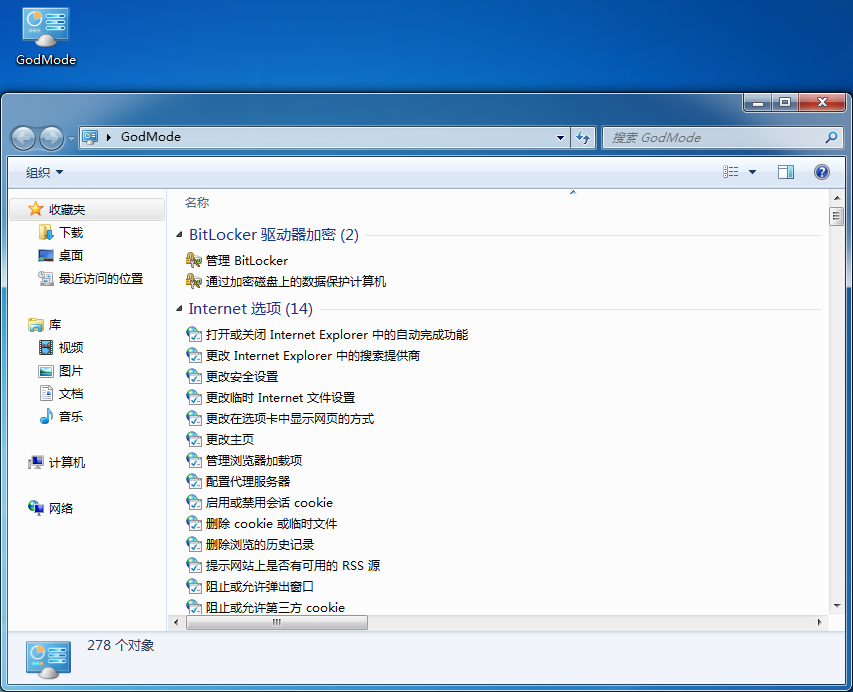Click the icon next to 管理 BitLocker
853x692 pixels.
(x=194, y=260)
